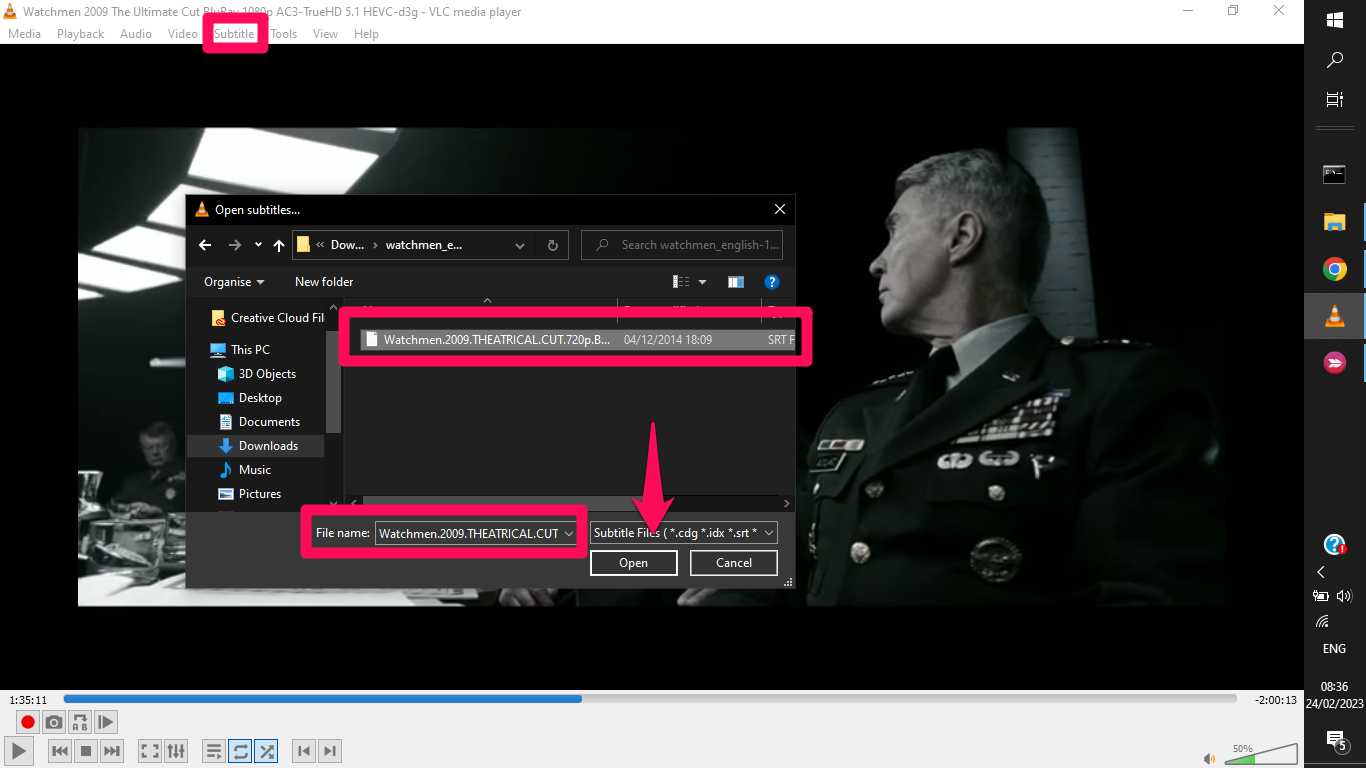Open the view options dropdown arrow

coord(702,282)
